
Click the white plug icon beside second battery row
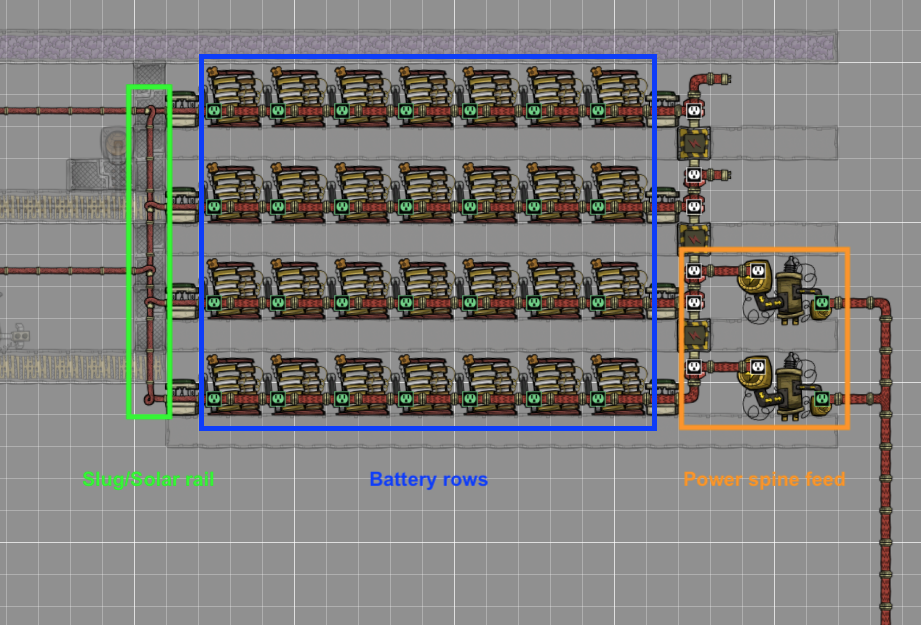coord(694,207)
